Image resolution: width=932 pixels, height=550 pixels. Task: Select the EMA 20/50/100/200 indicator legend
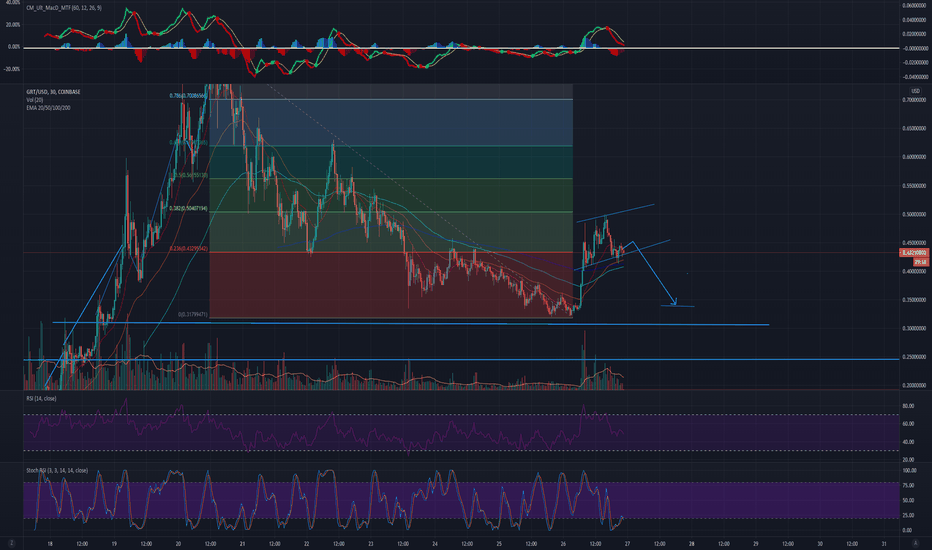[x=48, y=108]
